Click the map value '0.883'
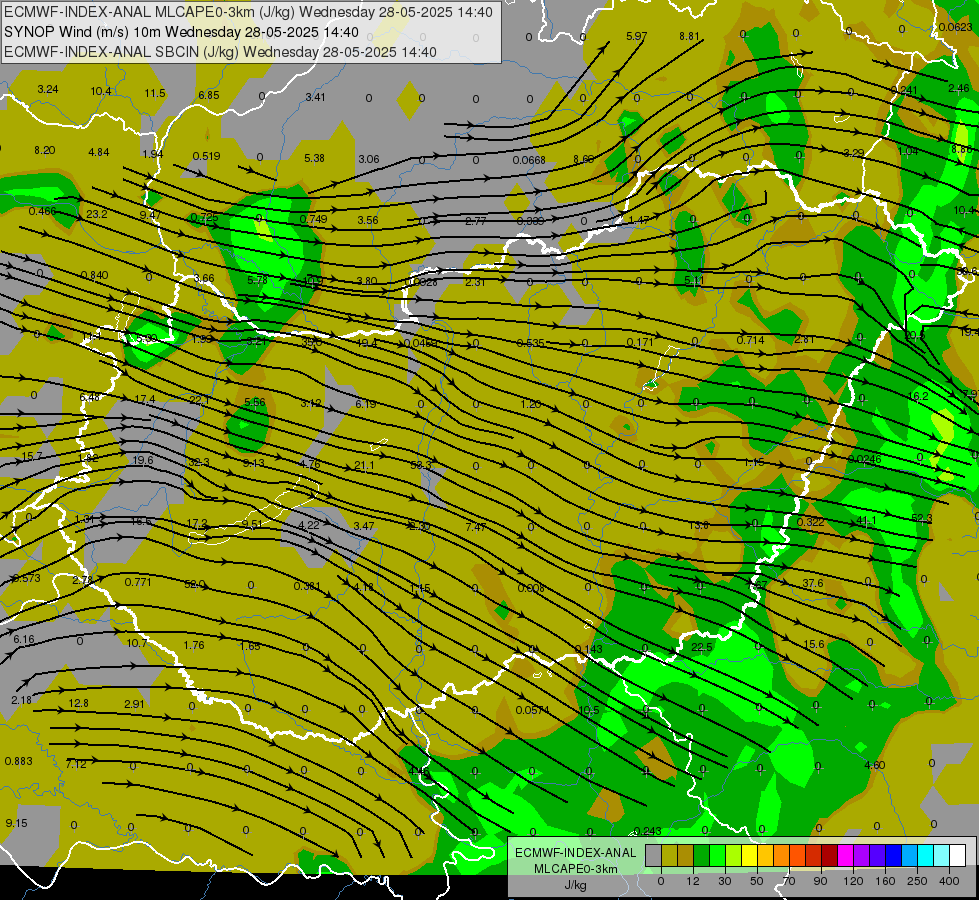 tap(18, 761)
